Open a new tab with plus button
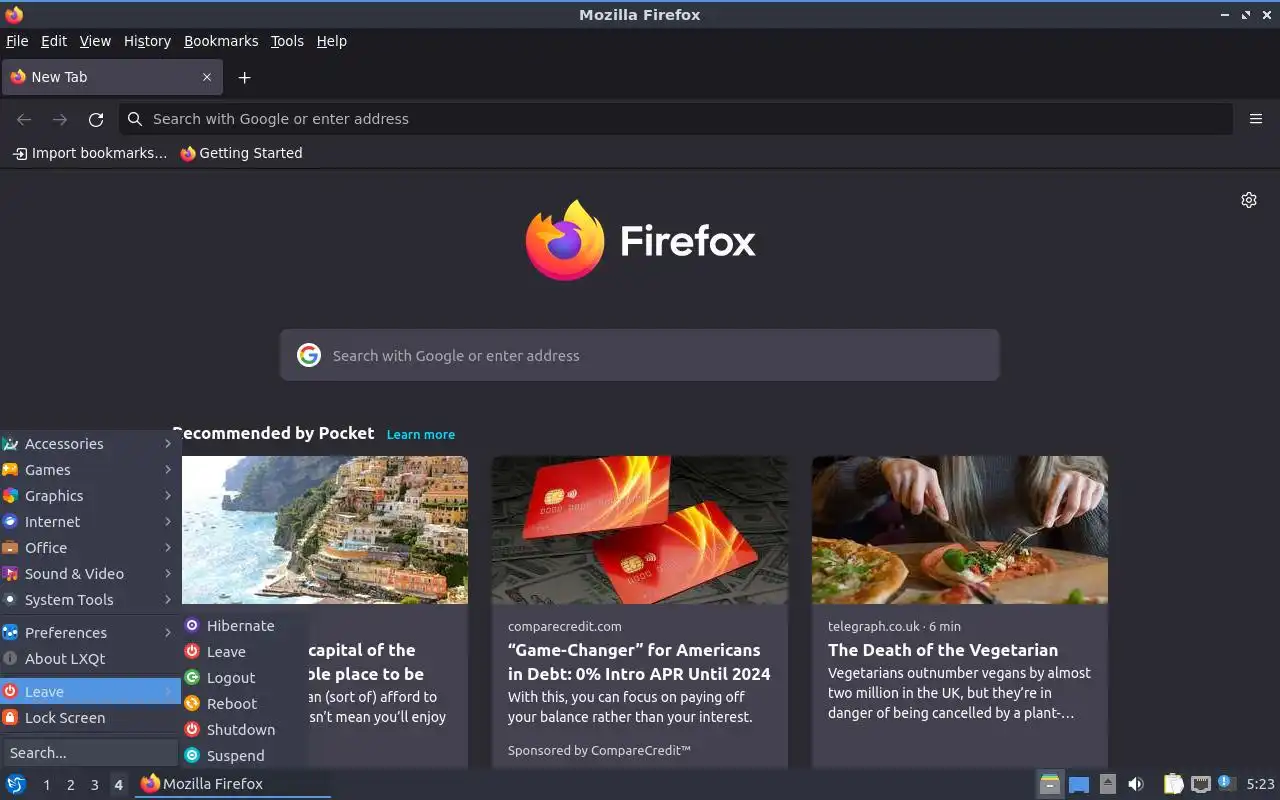Image resolution: width=1280 pixels, height=800 pixels. pyautogui.click(x=244, y=77)
